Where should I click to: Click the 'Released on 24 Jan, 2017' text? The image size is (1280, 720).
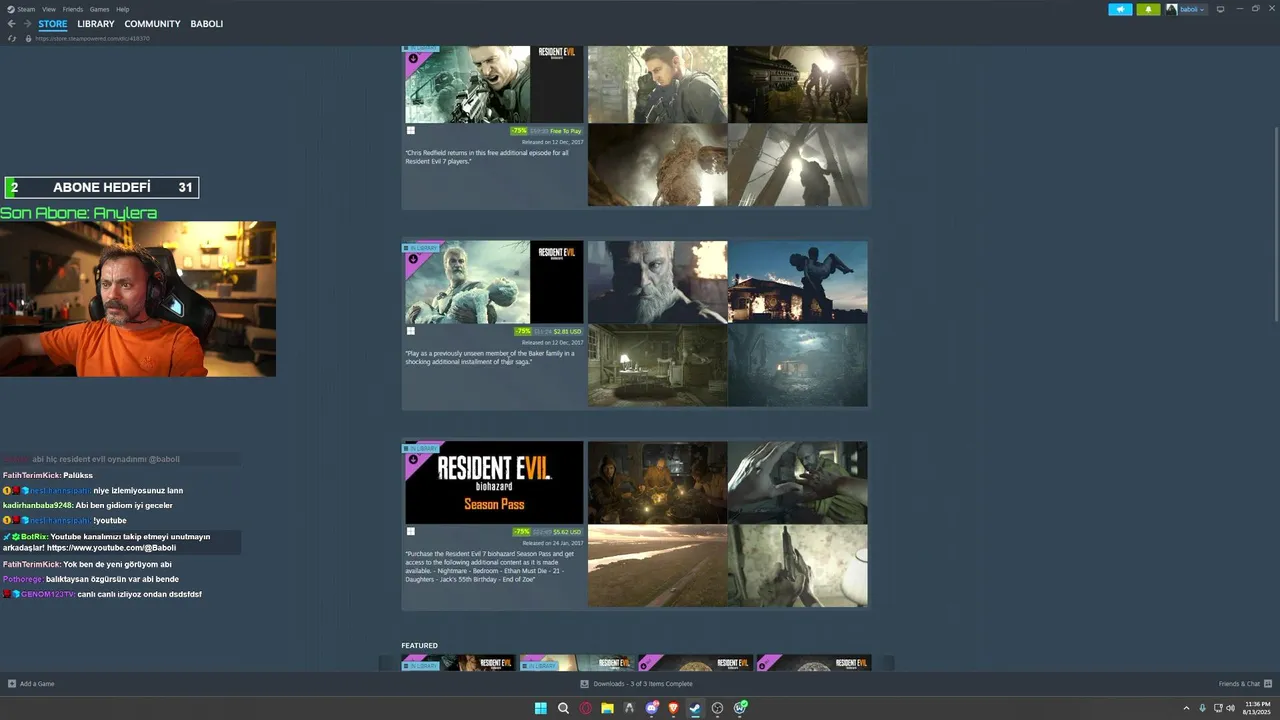click(x=552, y=543)
